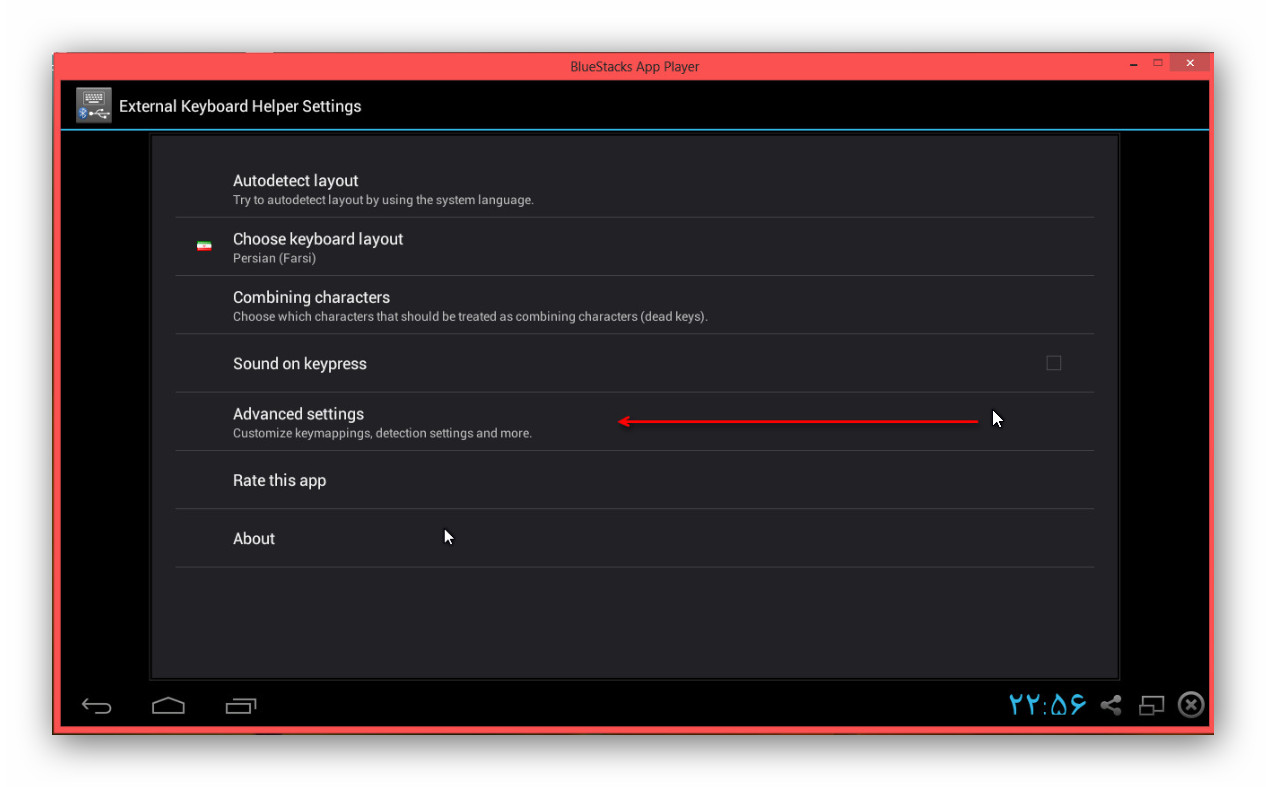This screenshot has width=1266, height=787.
Task: Open the About entry
Action: tap(254, 538)
